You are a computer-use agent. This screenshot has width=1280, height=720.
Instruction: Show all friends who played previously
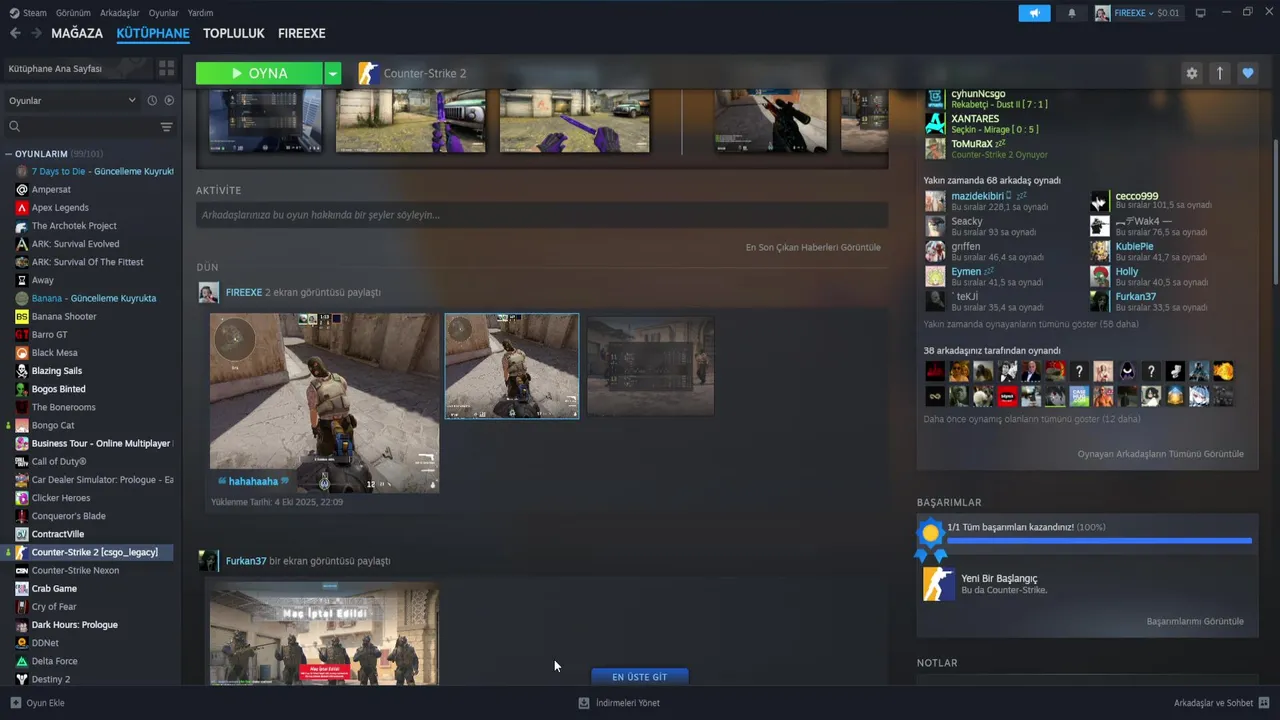[x=1031, y=419]
